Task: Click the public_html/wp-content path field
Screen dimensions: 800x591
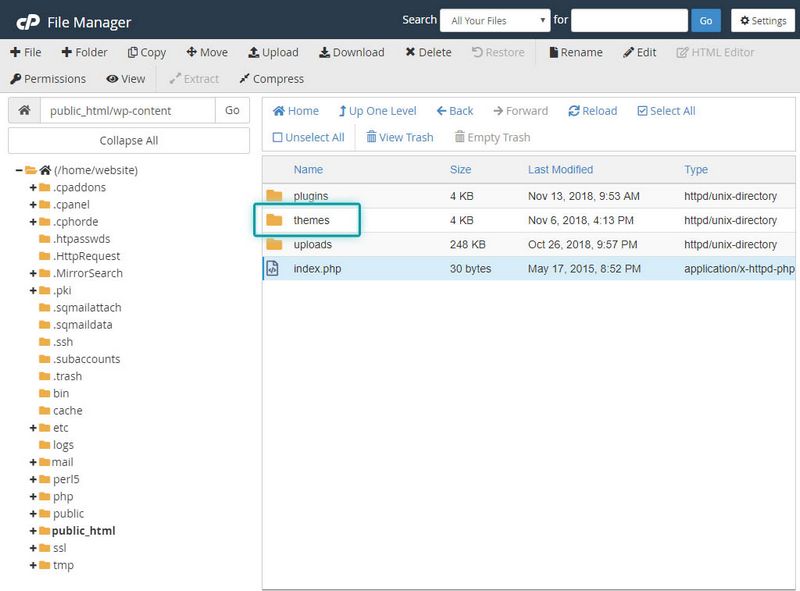Action: [x=128, y=110]
